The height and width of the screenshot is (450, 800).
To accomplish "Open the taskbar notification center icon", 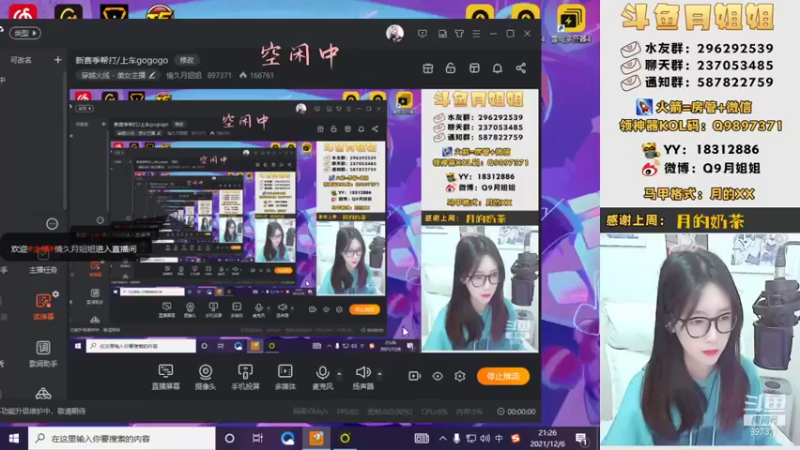I will [x=581, y=438].
